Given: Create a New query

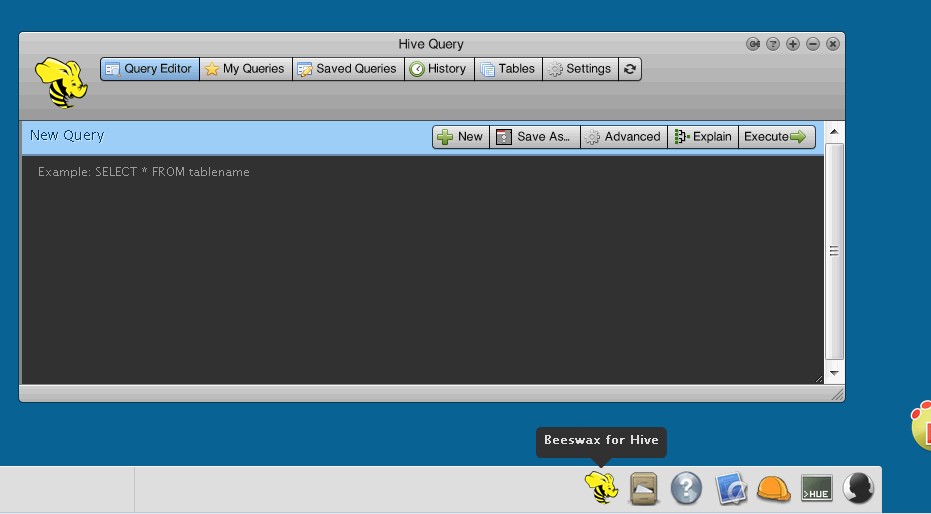Looking at the screenshot, I should [x=461, y=137].
